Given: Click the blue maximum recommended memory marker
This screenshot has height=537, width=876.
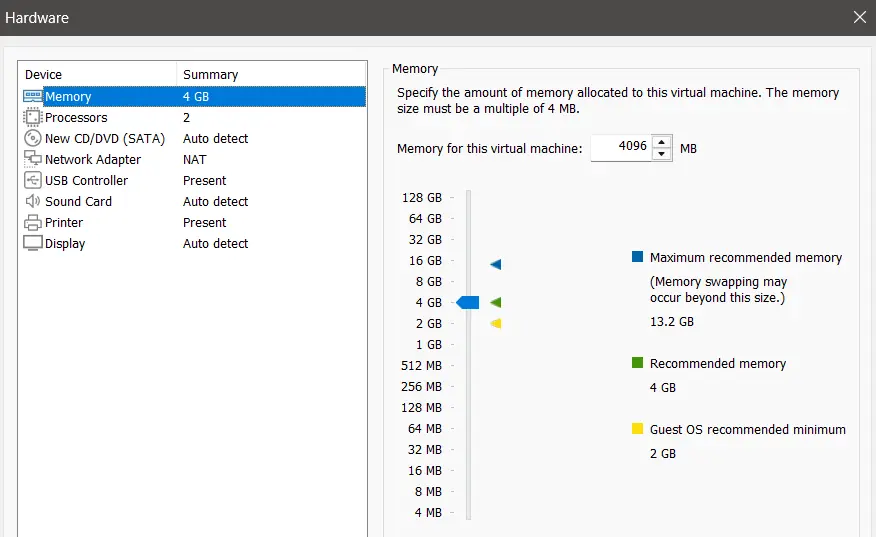Looking at the screenshot, I should click(x=495, y=265).
